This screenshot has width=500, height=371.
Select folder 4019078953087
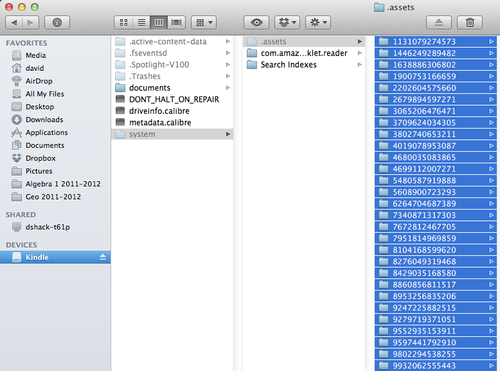pyautogui.click(x=436, y=146)
